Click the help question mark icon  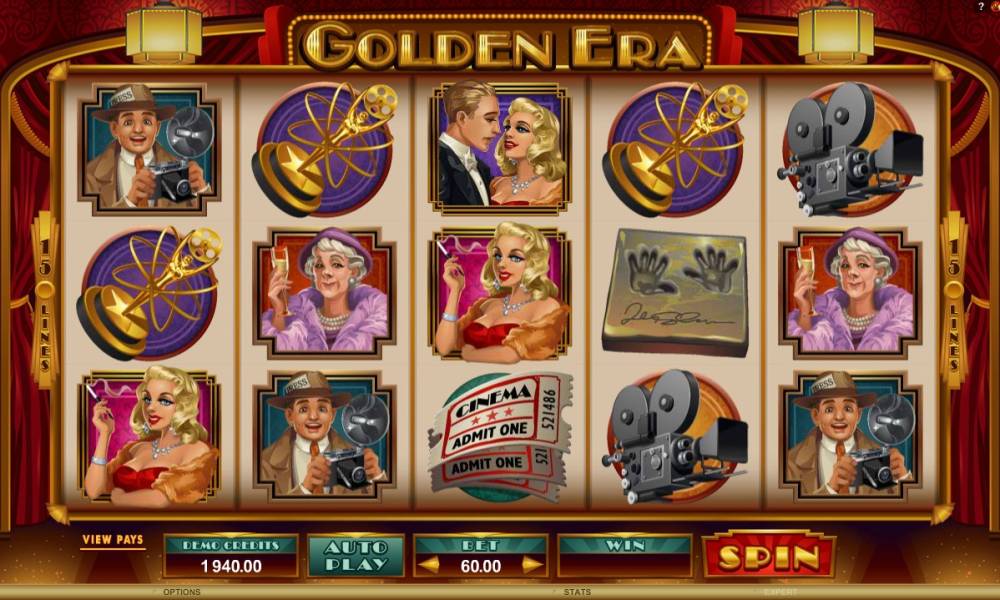coord(981,6)
